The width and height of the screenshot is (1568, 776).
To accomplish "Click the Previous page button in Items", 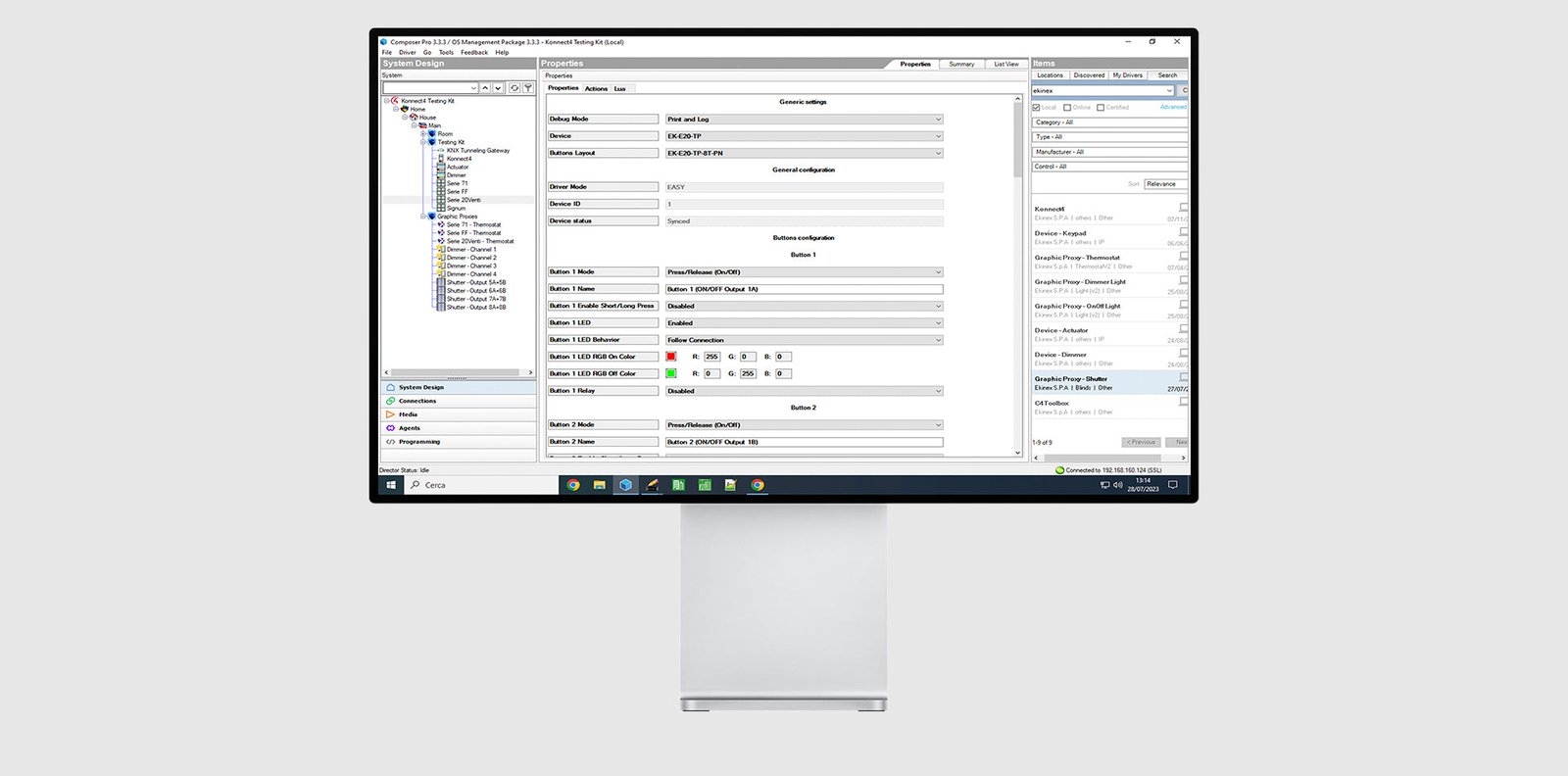I will 1141,442.
